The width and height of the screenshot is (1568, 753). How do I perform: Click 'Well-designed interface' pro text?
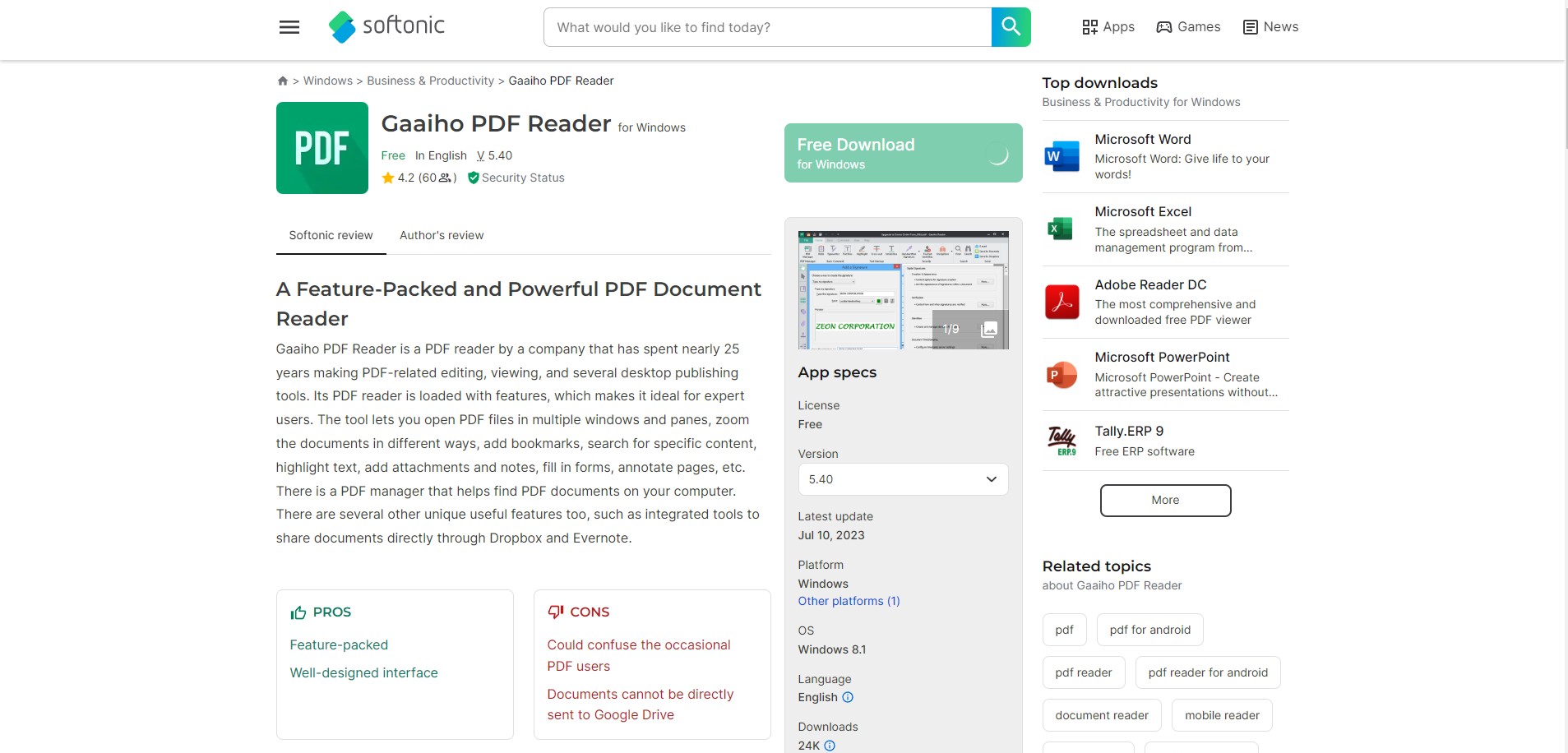pyautogui.click(x=363, y=673)
